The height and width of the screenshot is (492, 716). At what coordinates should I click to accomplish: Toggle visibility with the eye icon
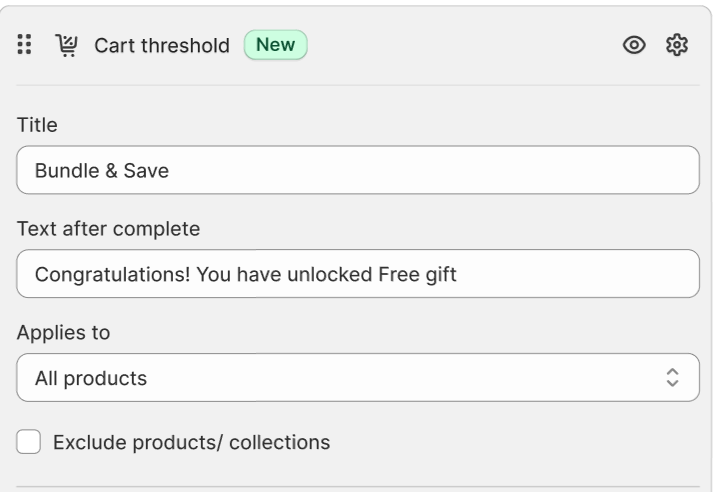(633, 45)
